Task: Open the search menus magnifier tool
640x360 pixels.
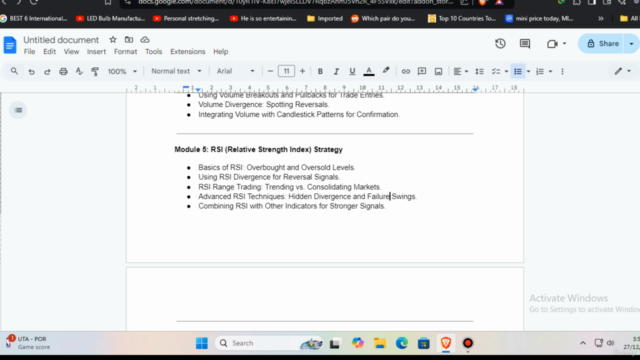Action: (14, 71)
